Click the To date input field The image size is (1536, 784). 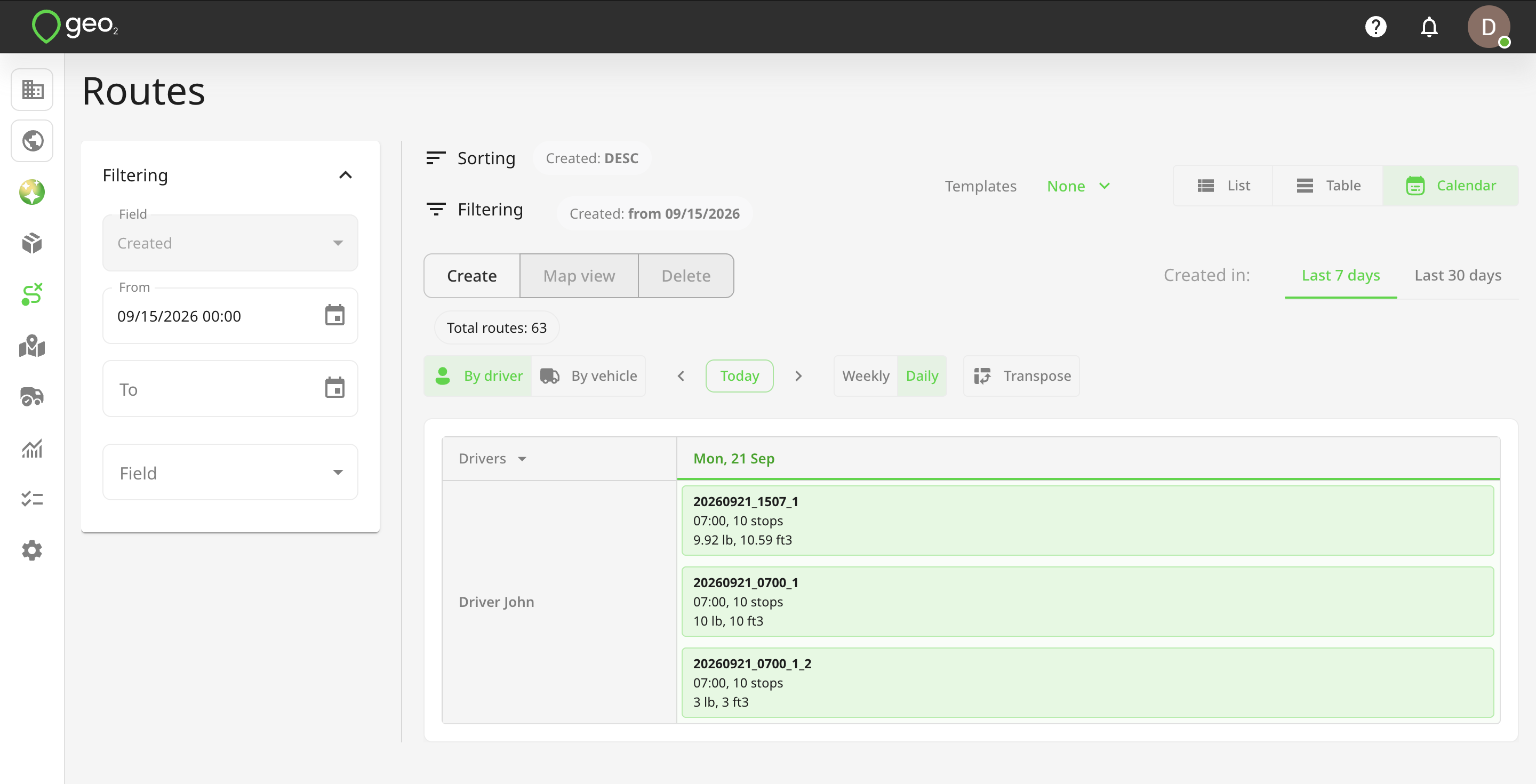230,389
